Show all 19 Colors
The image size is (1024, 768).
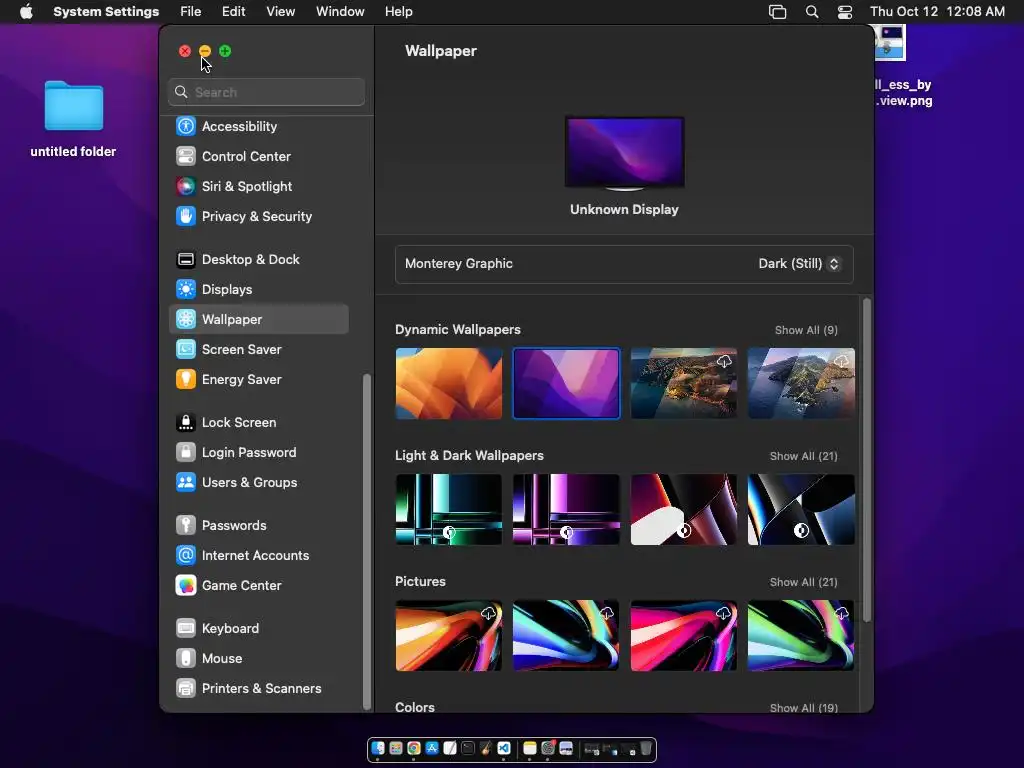(803, 707)
